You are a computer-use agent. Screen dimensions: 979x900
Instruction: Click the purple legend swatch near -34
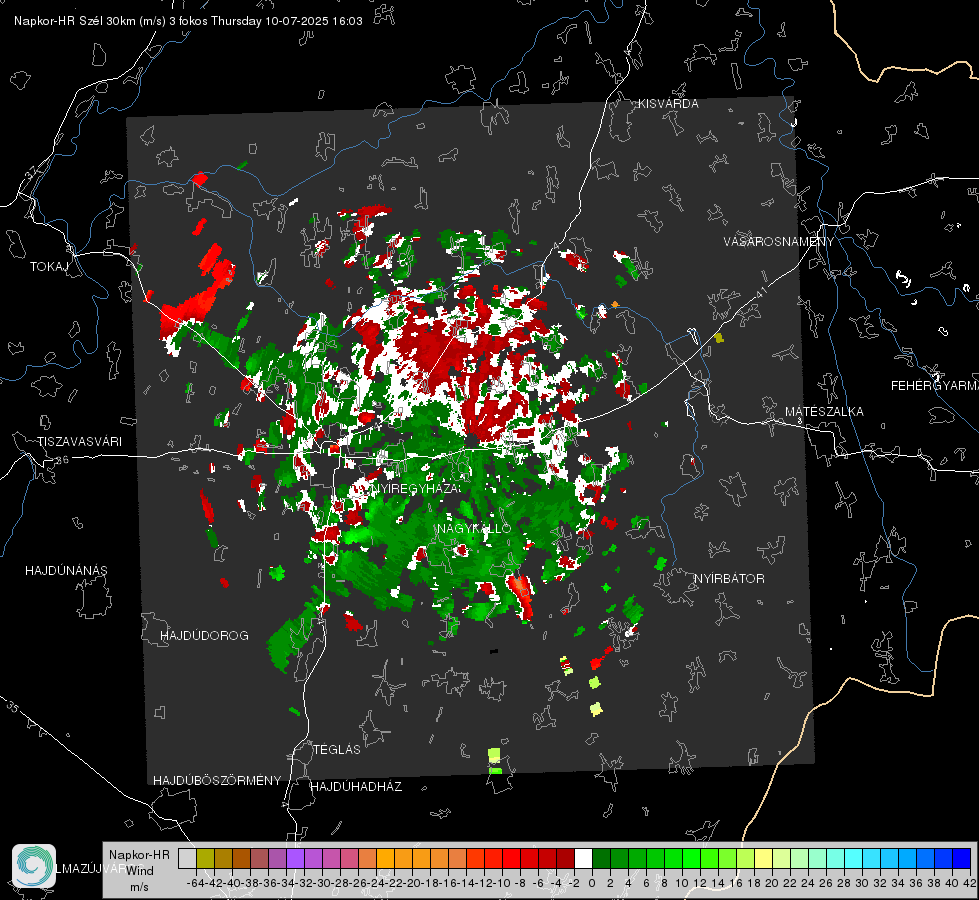pyautogui.click(x=295, y=859)
